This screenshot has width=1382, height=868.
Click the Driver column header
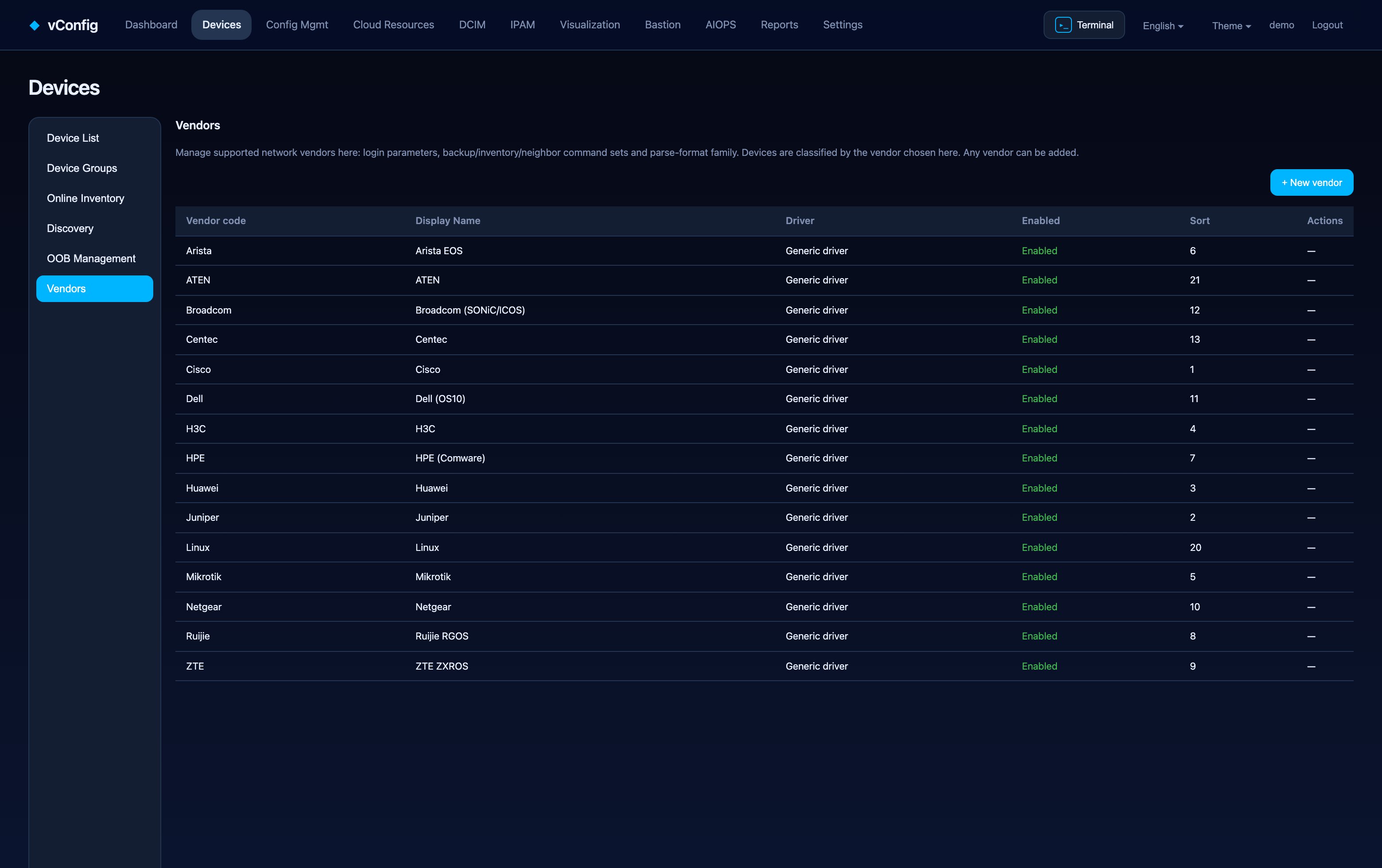click(x=800, y=221)
